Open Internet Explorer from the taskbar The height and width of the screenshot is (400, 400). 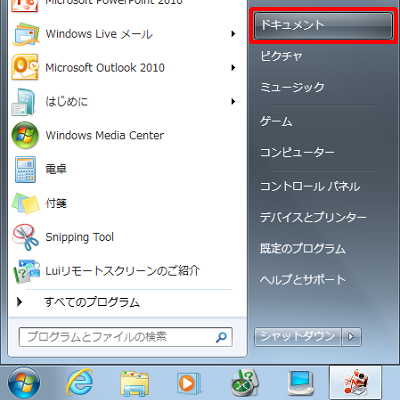pos(80,382)
